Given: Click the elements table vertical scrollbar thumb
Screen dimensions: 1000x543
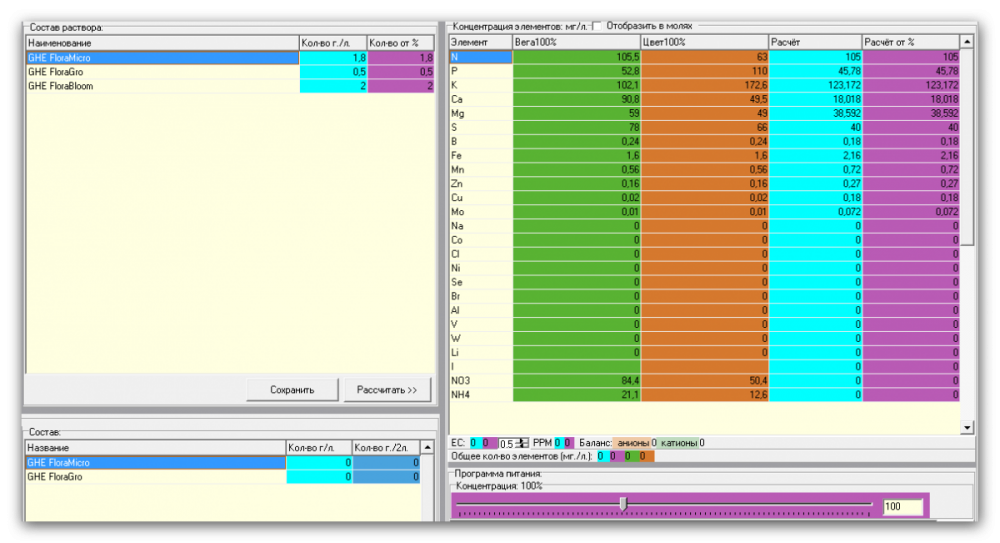Looking at the screenshot, I should (967, 147).
